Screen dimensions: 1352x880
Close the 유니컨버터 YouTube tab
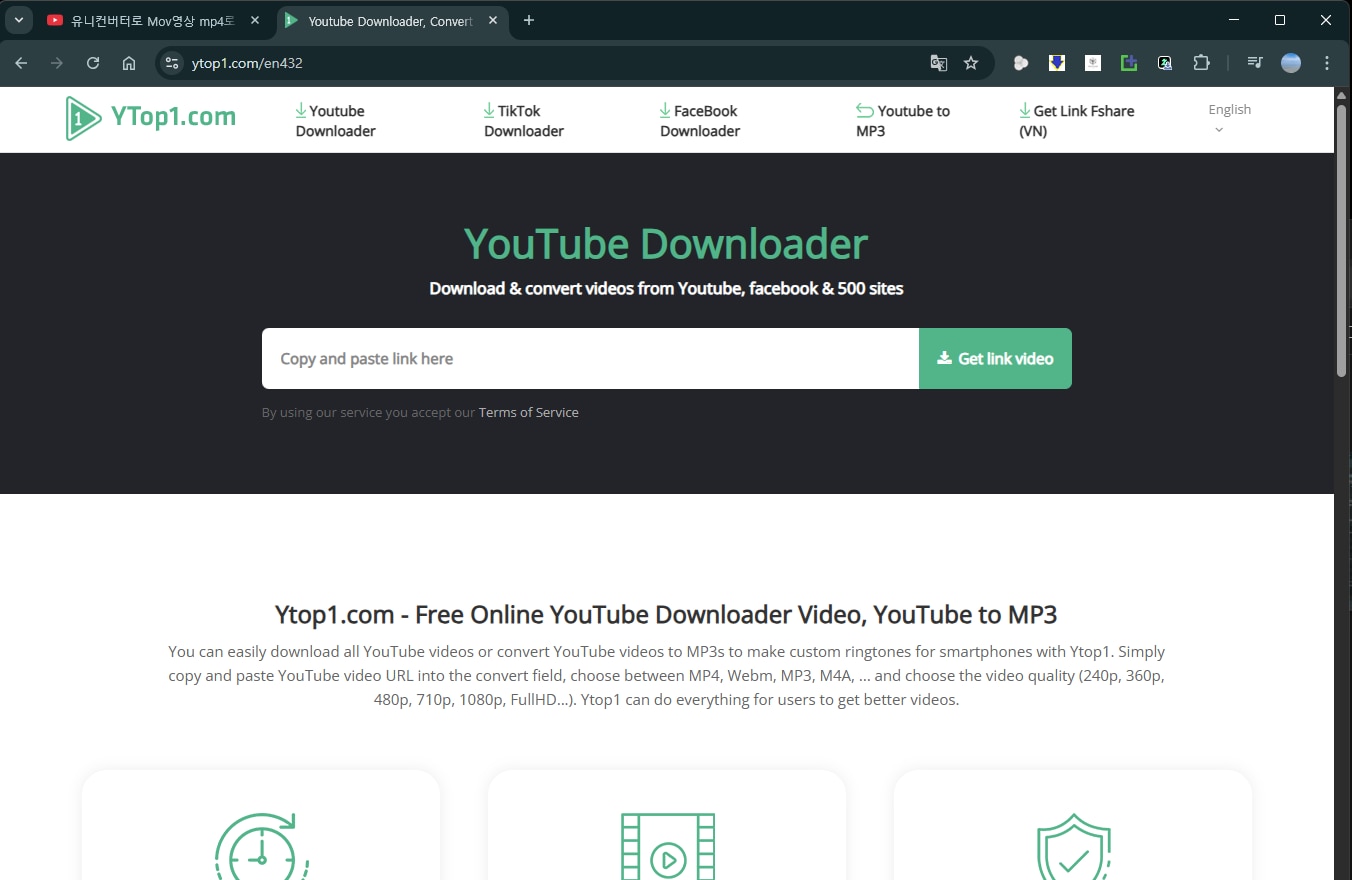[x=255, y=20]
